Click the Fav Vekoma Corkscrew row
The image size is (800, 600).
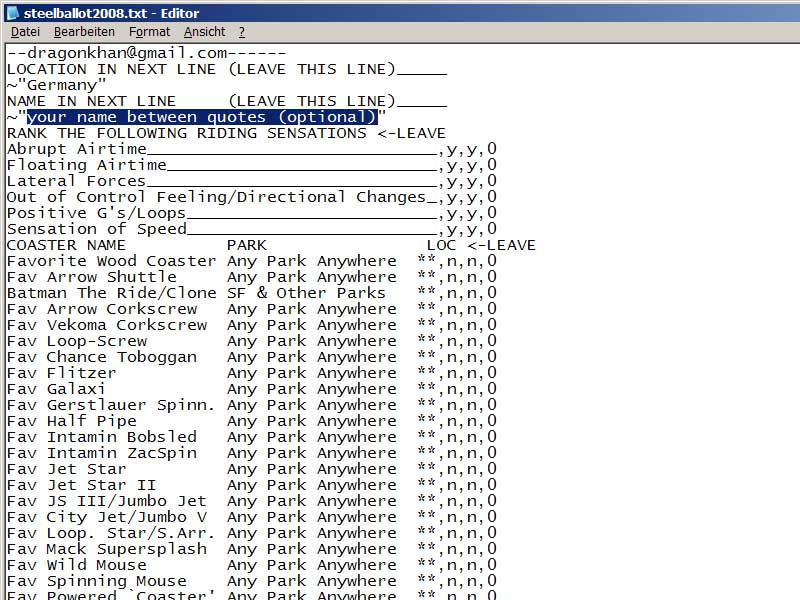[x=106, y=325]
